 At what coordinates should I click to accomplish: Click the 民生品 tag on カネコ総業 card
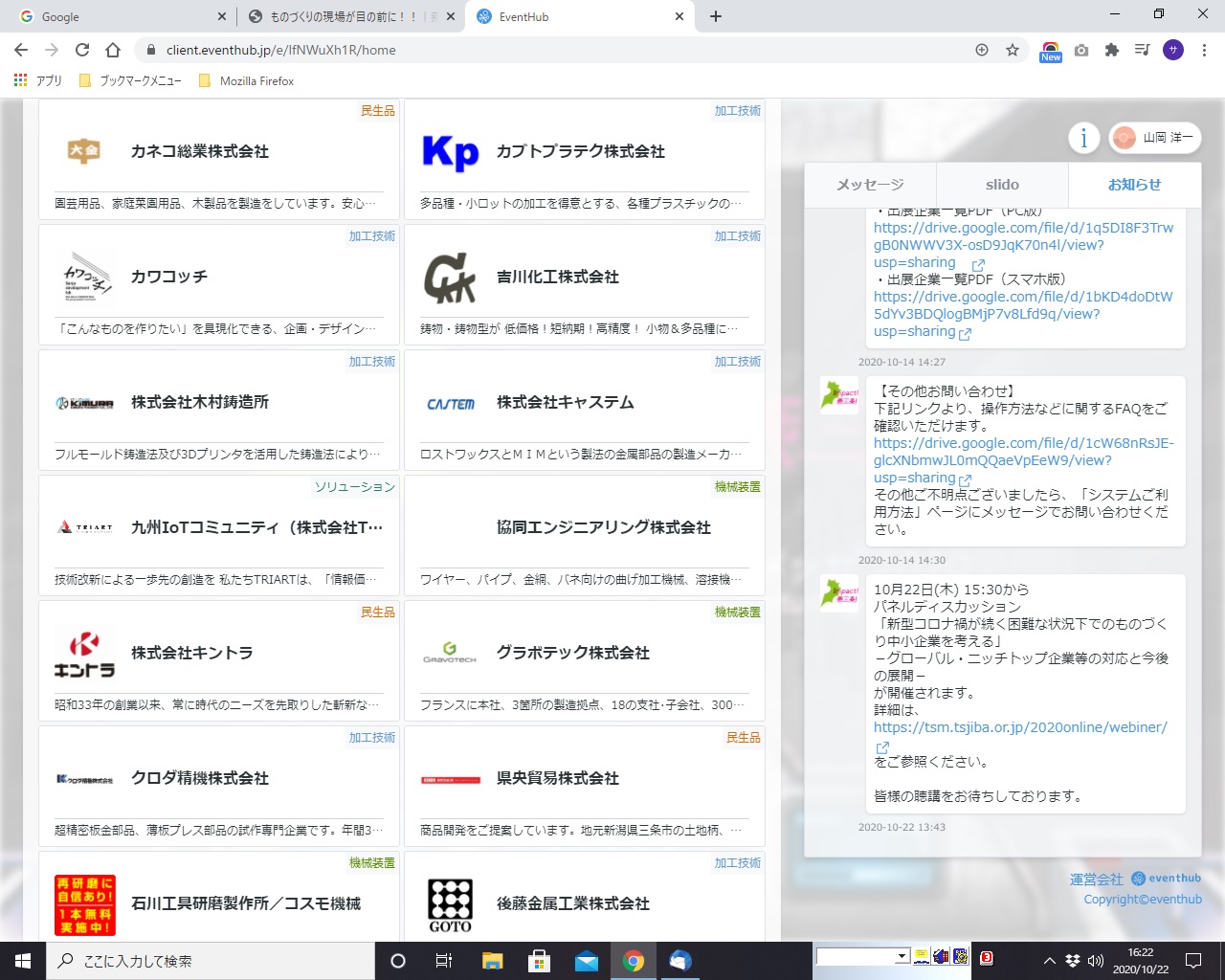point(377,111)
